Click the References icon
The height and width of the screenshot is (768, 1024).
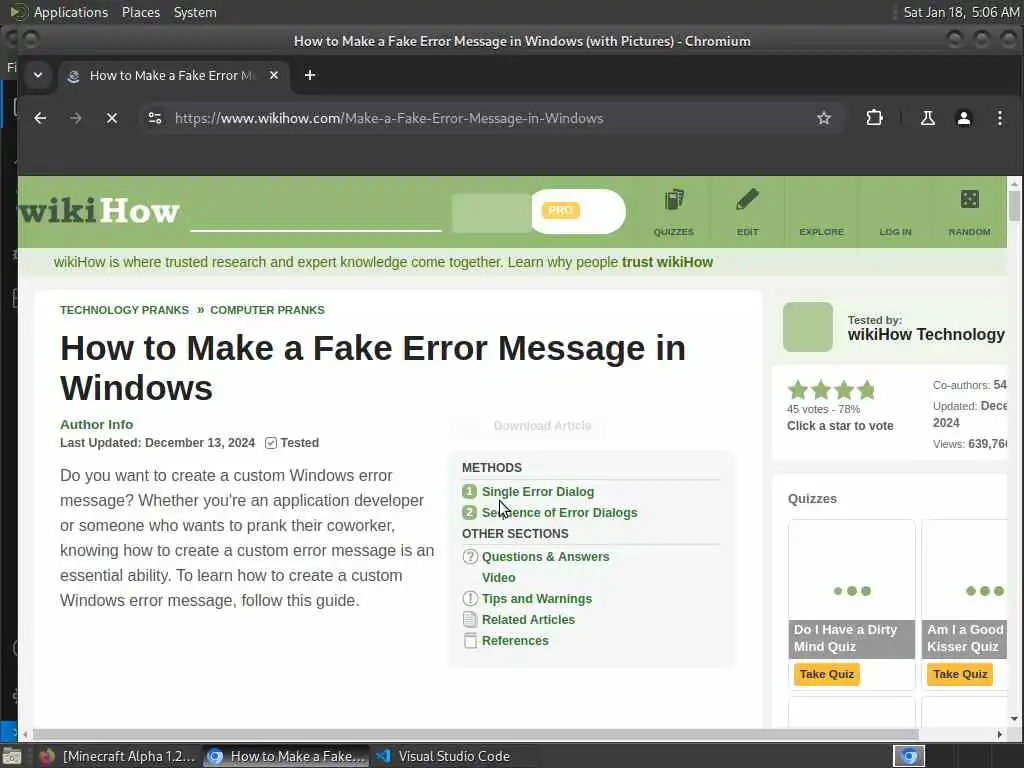click(470, 641)
